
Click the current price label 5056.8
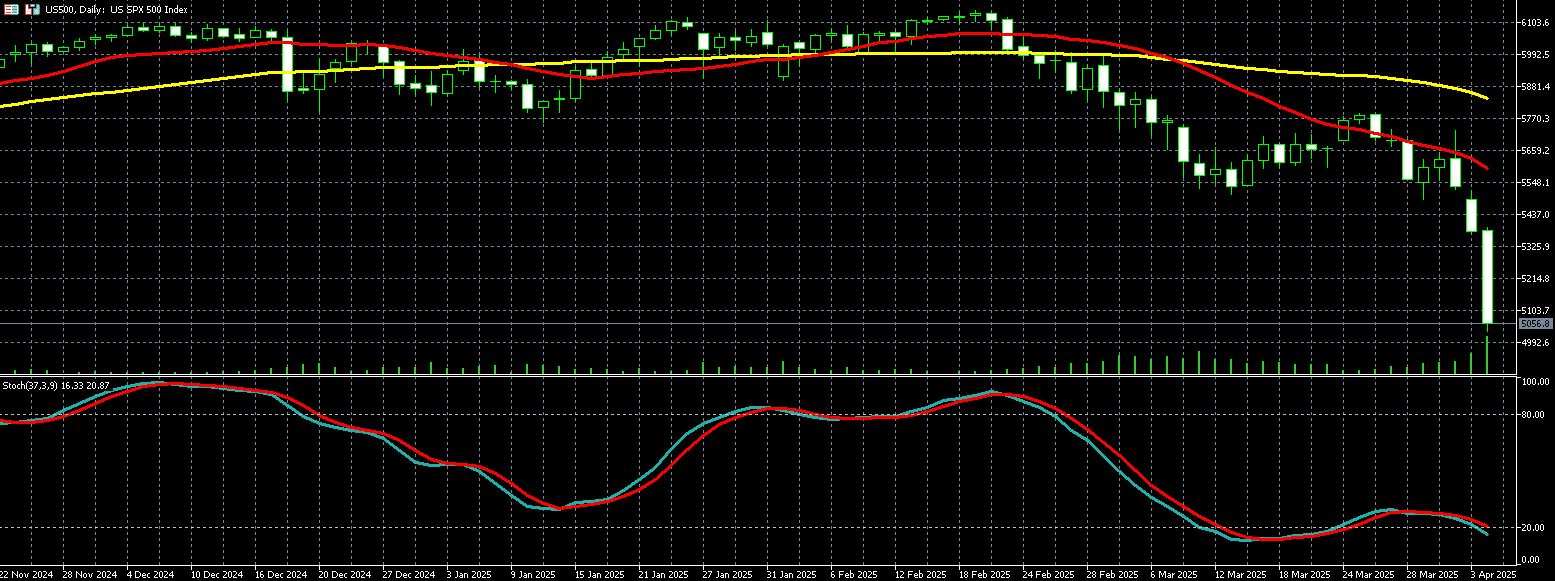coord(1534,324)
